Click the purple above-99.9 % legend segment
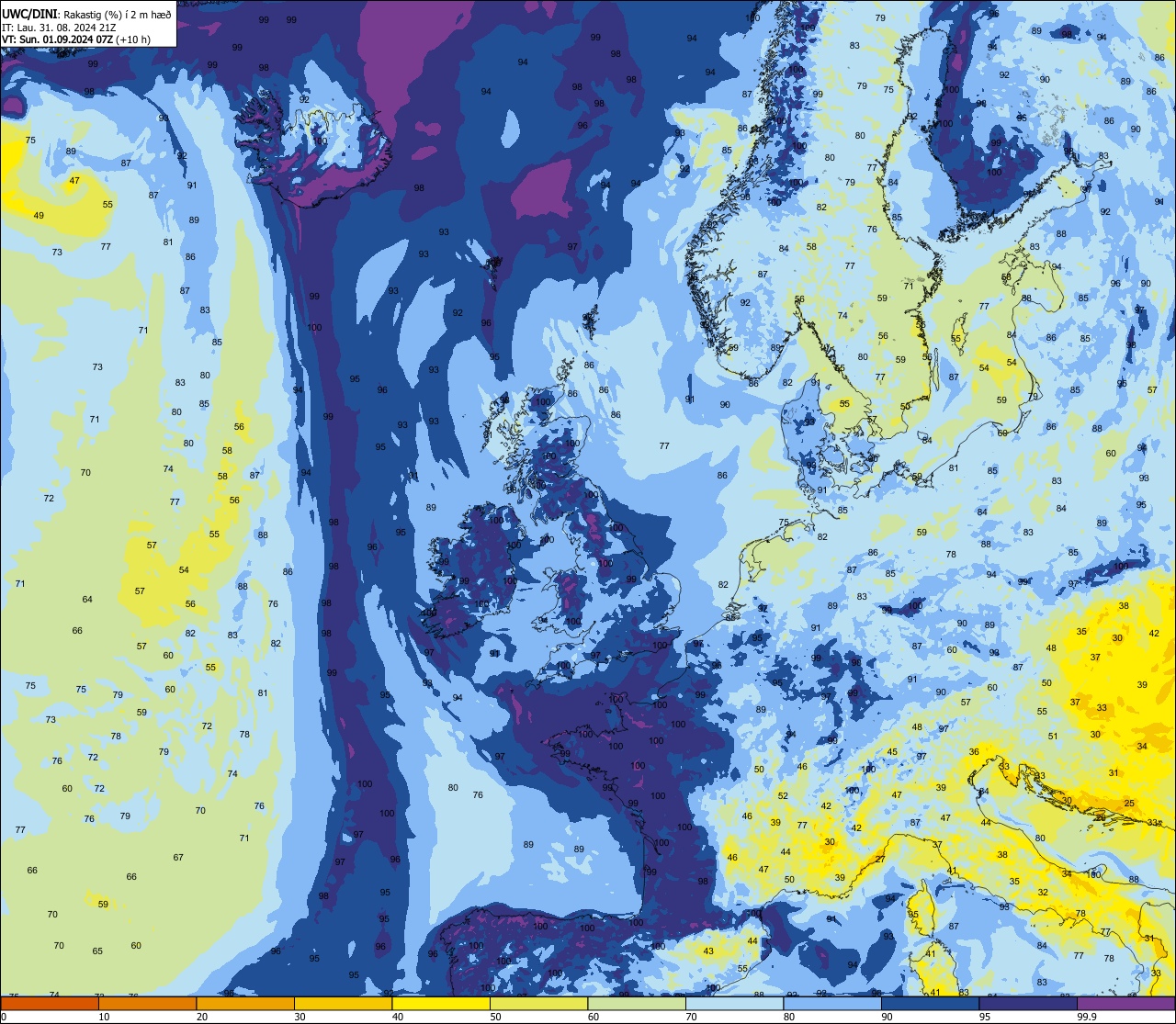 (x=1126, y=1003)
